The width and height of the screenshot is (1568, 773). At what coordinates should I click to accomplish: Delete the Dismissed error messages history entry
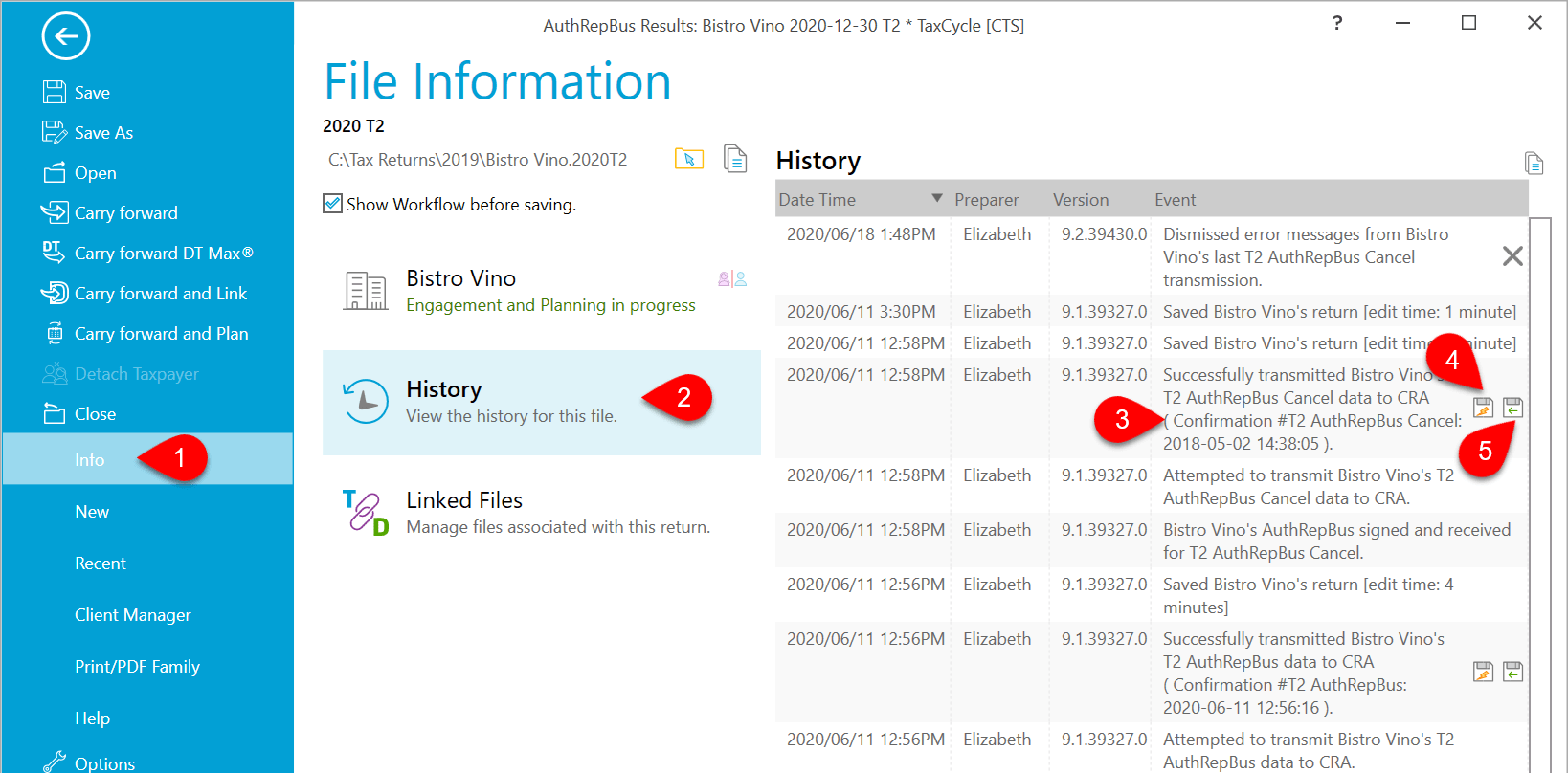1512,256
